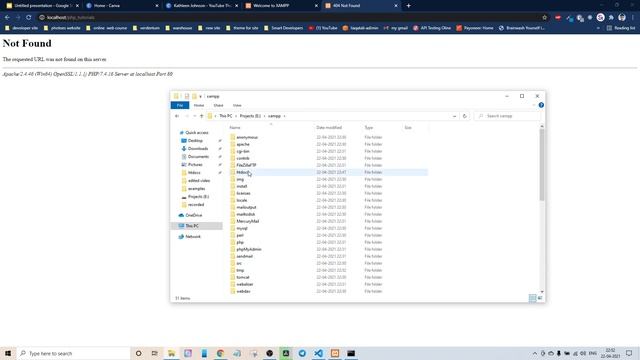
Task: Open Task View on taskbar
Action: tap(155, 353)
